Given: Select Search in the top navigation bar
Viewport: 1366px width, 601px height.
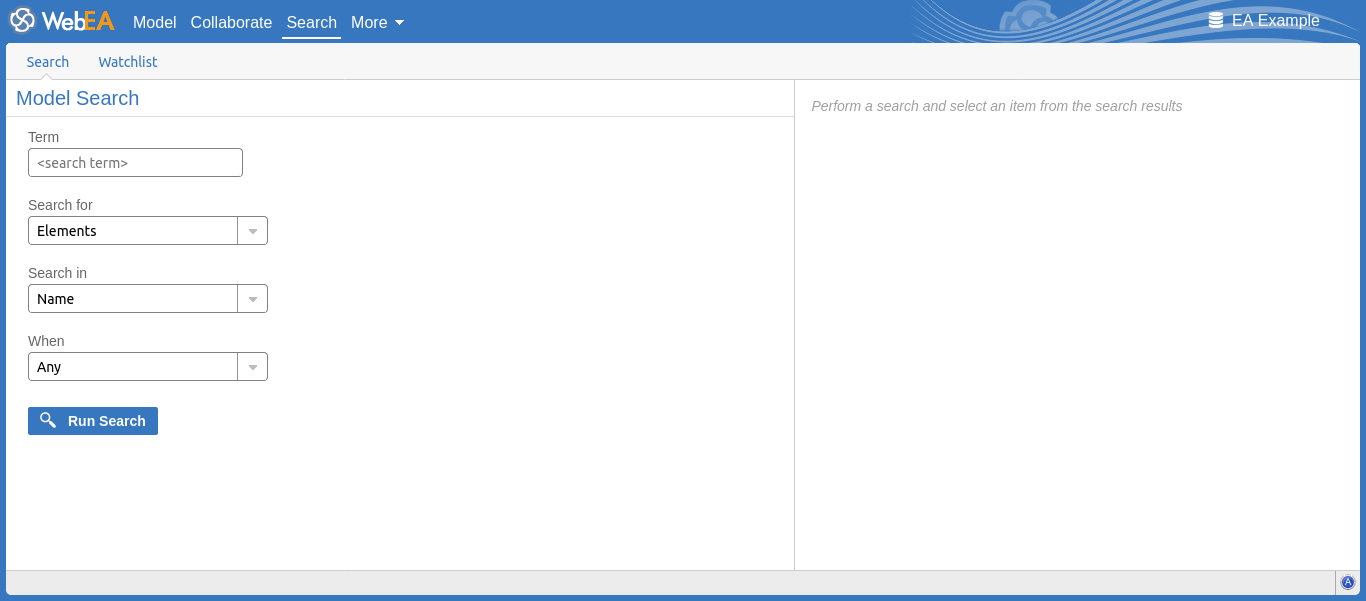Looking at the screenshot, I should click(x=311, y=22).
